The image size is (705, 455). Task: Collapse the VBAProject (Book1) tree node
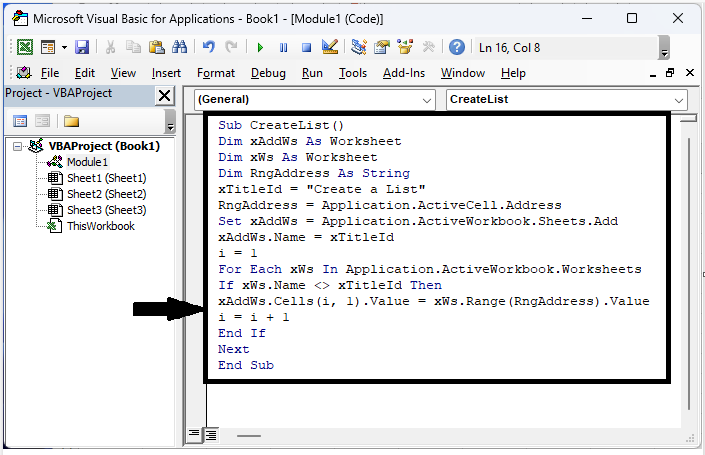pyautogui.click(x=17, y=146)
